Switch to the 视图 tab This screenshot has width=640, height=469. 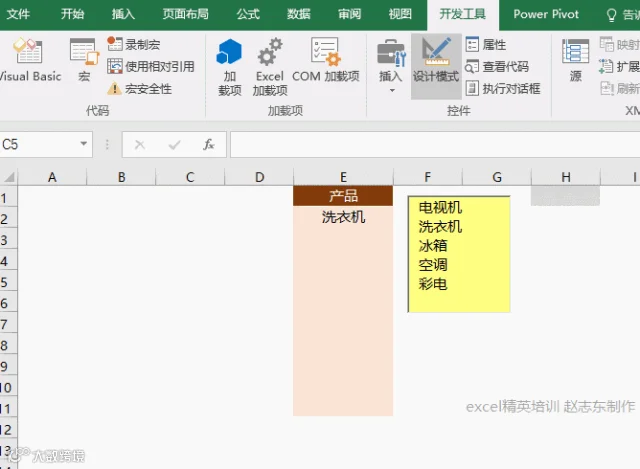tap(400, 14)
